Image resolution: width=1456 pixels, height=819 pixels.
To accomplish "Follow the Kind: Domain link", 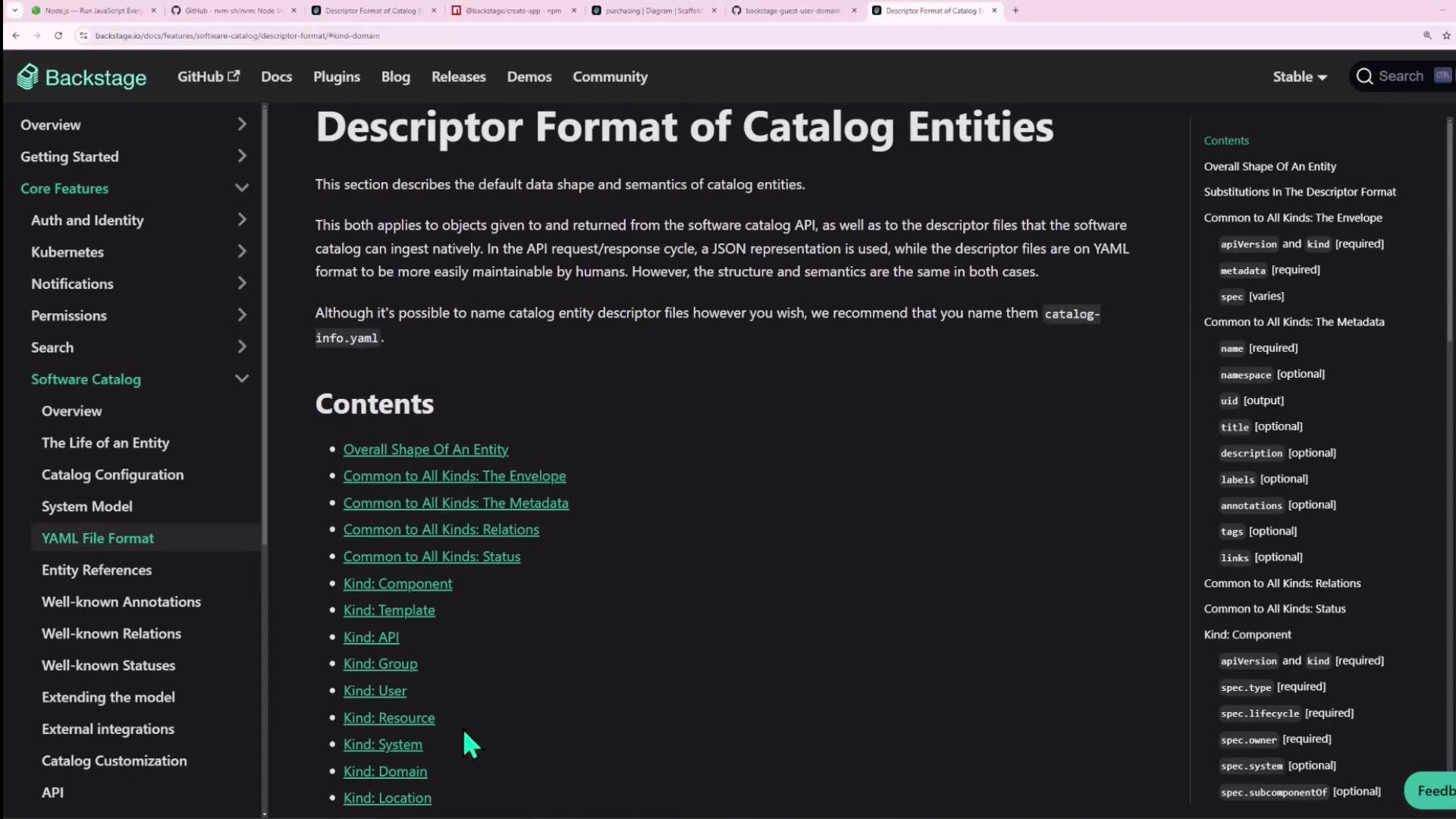I will pyautogui.click(x=385, y=772).
